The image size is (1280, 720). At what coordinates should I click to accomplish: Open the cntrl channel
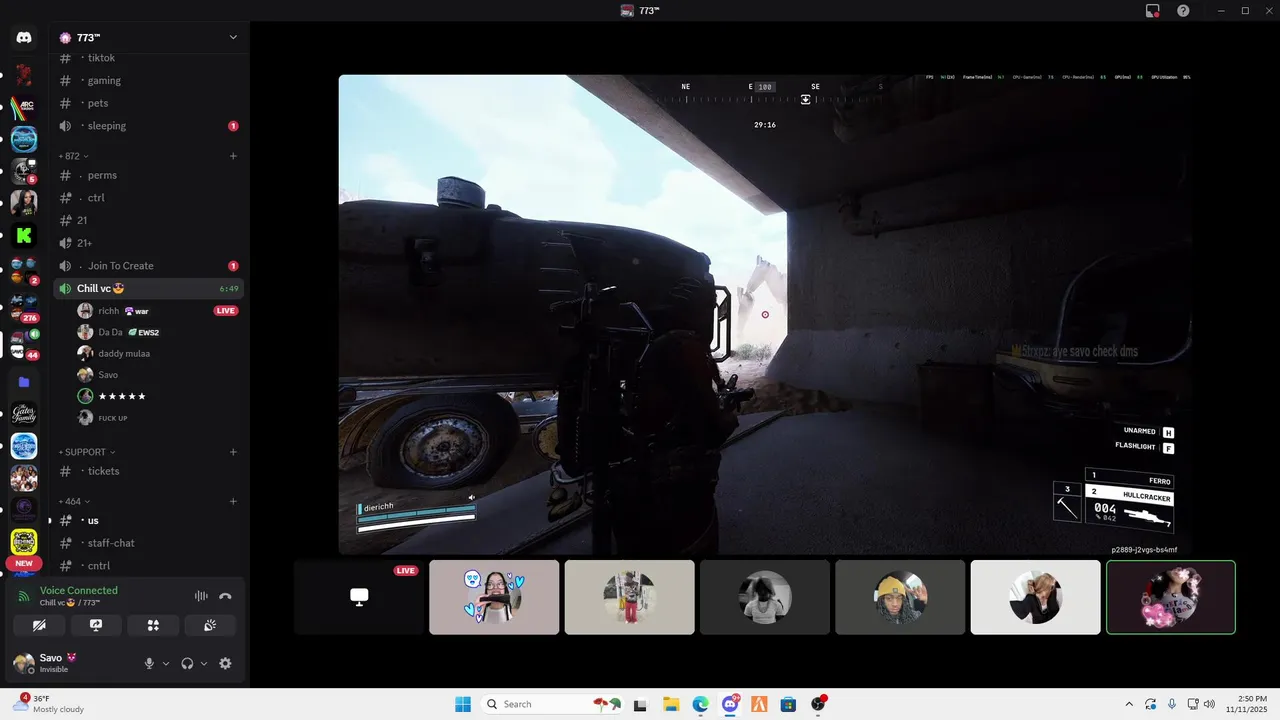[148, 566]
